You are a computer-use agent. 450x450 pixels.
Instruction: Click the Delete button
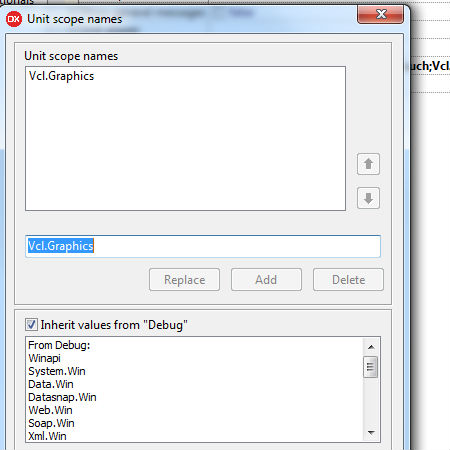348,280
